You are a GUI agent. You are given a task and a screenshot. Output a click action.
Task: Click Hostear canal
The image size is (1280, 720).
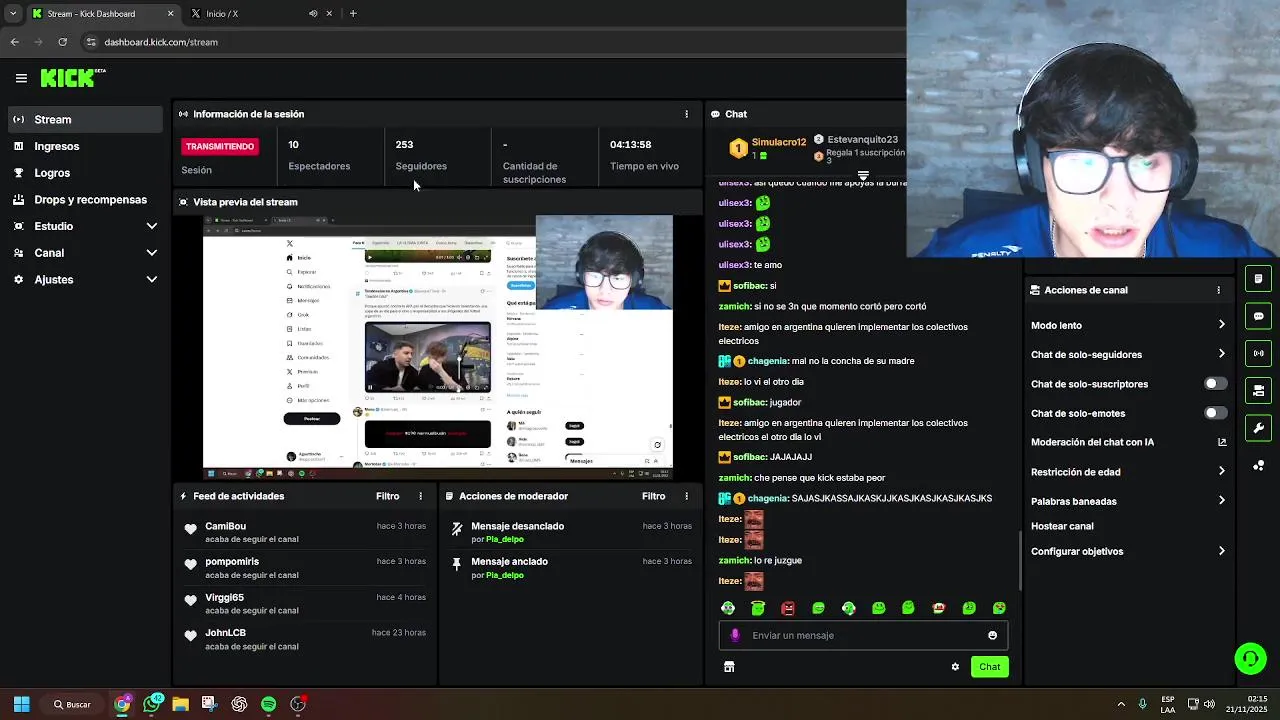(1062, 526)
